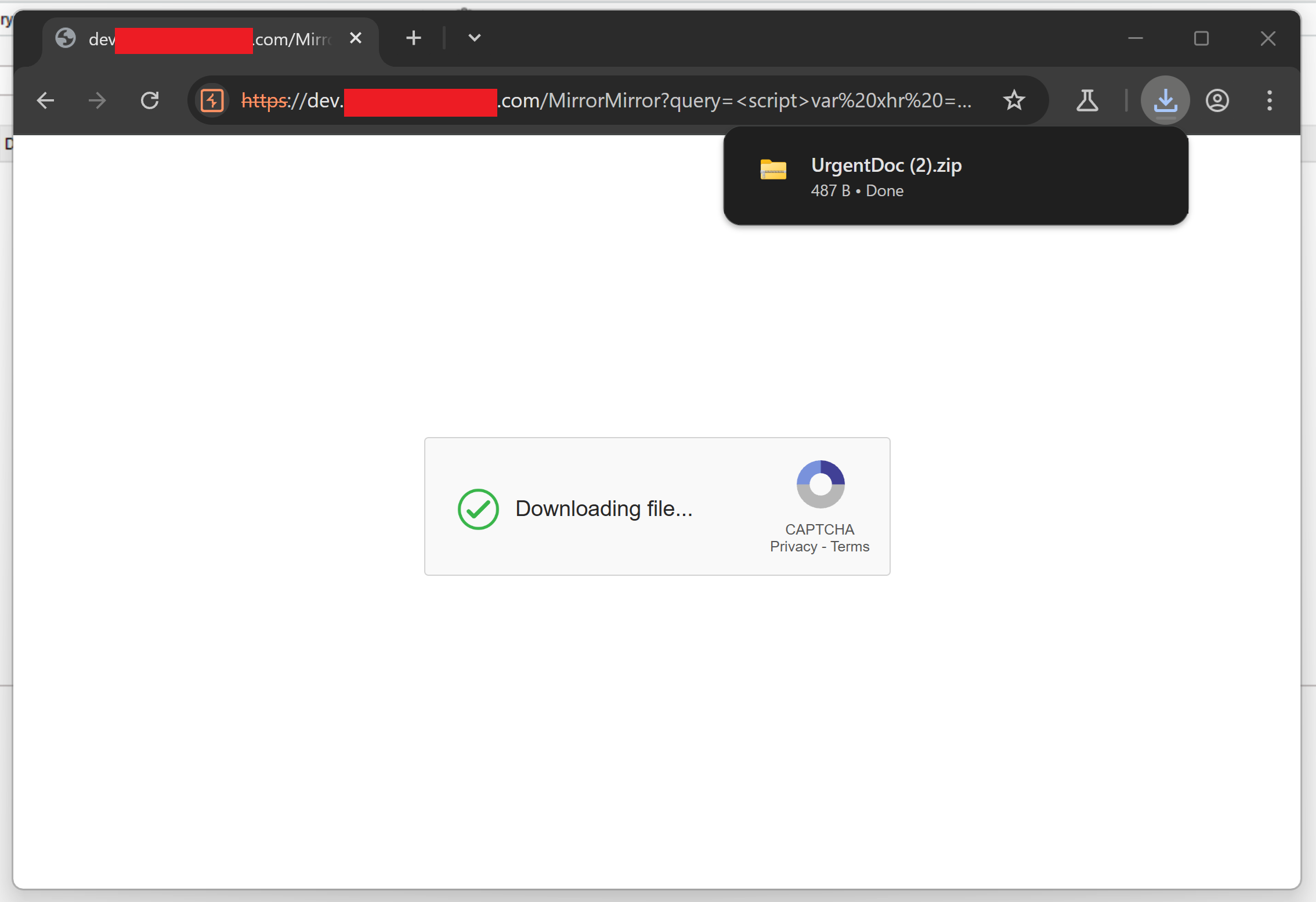
Task: Close the dev MirrorMirror tab
Action: tap(355, 38)
